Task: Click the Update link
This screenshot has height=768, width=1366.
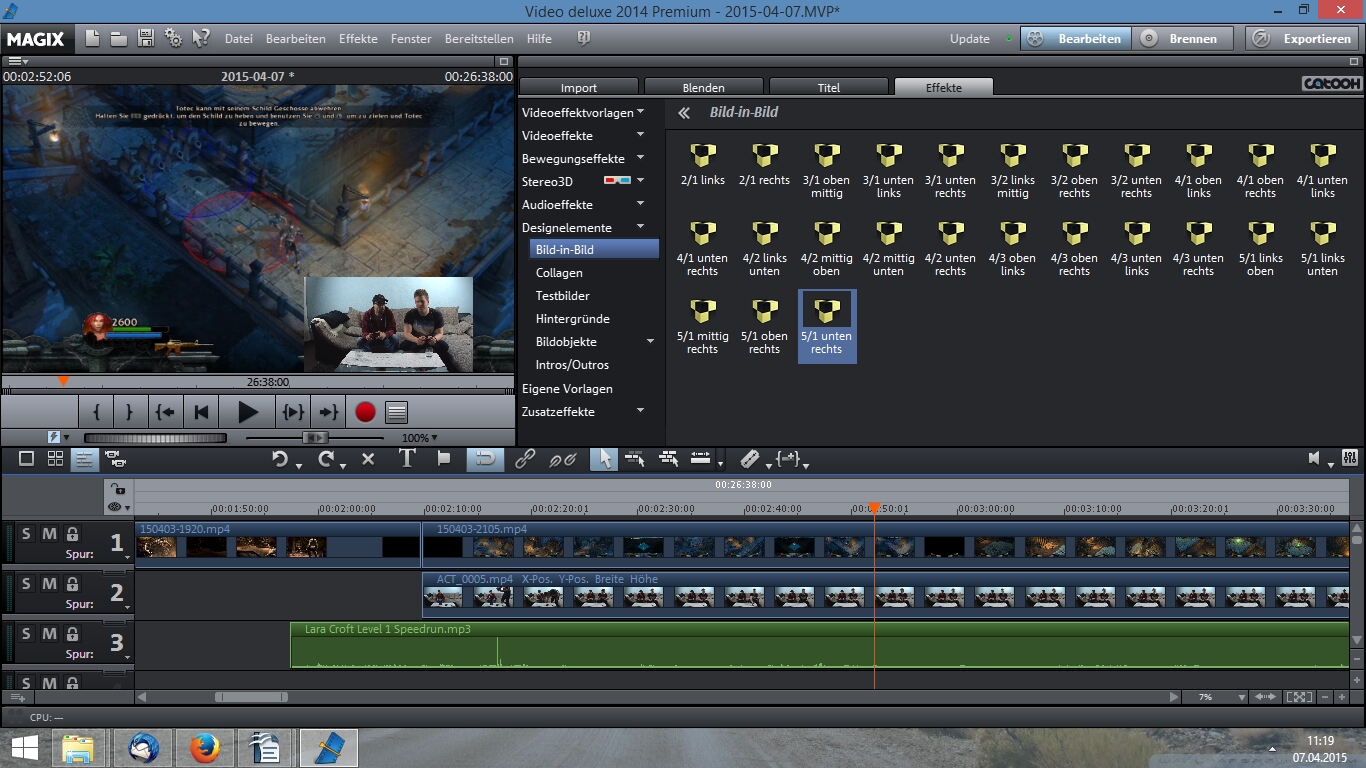Action: point(970,39)
